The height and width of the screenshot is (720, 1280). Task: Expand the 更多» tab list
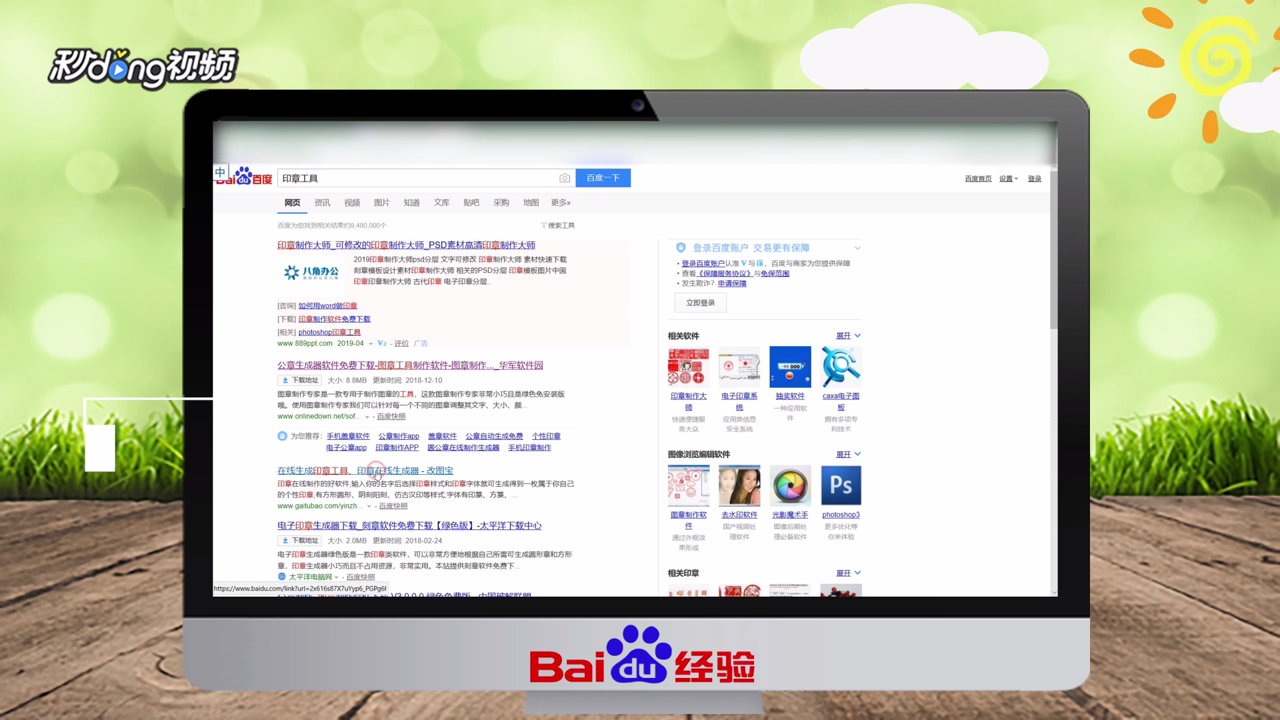click(x=561, y=203)
